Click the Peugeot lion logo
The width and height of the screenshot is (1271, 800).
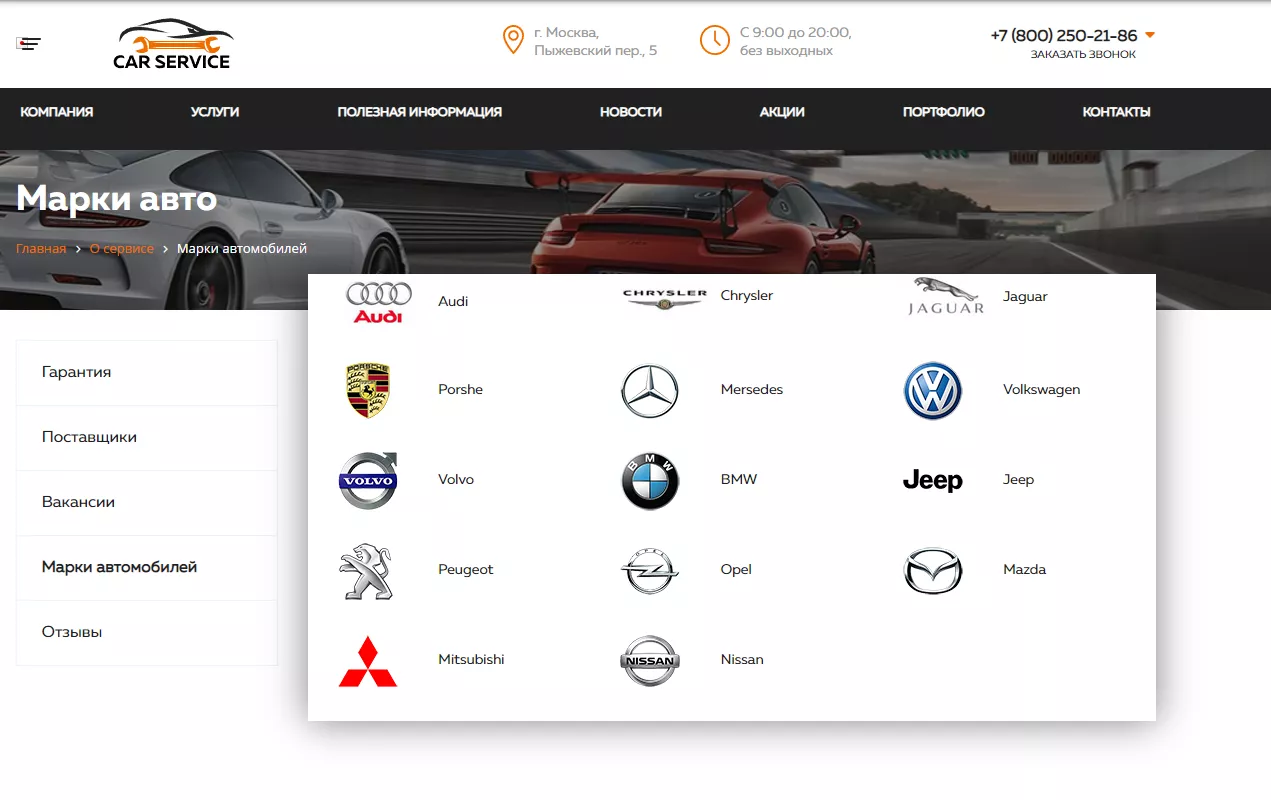(x=365, y=571)
